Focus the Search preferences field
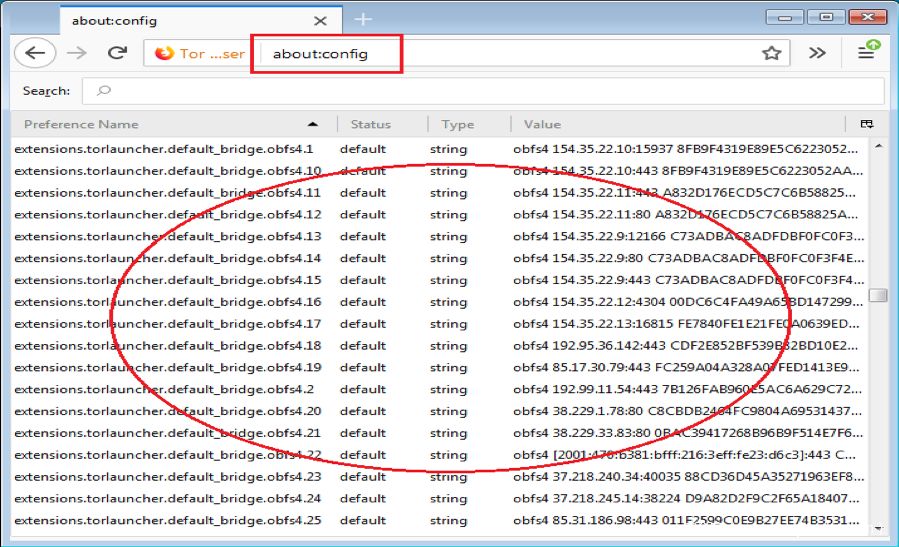 click(483, 91)
